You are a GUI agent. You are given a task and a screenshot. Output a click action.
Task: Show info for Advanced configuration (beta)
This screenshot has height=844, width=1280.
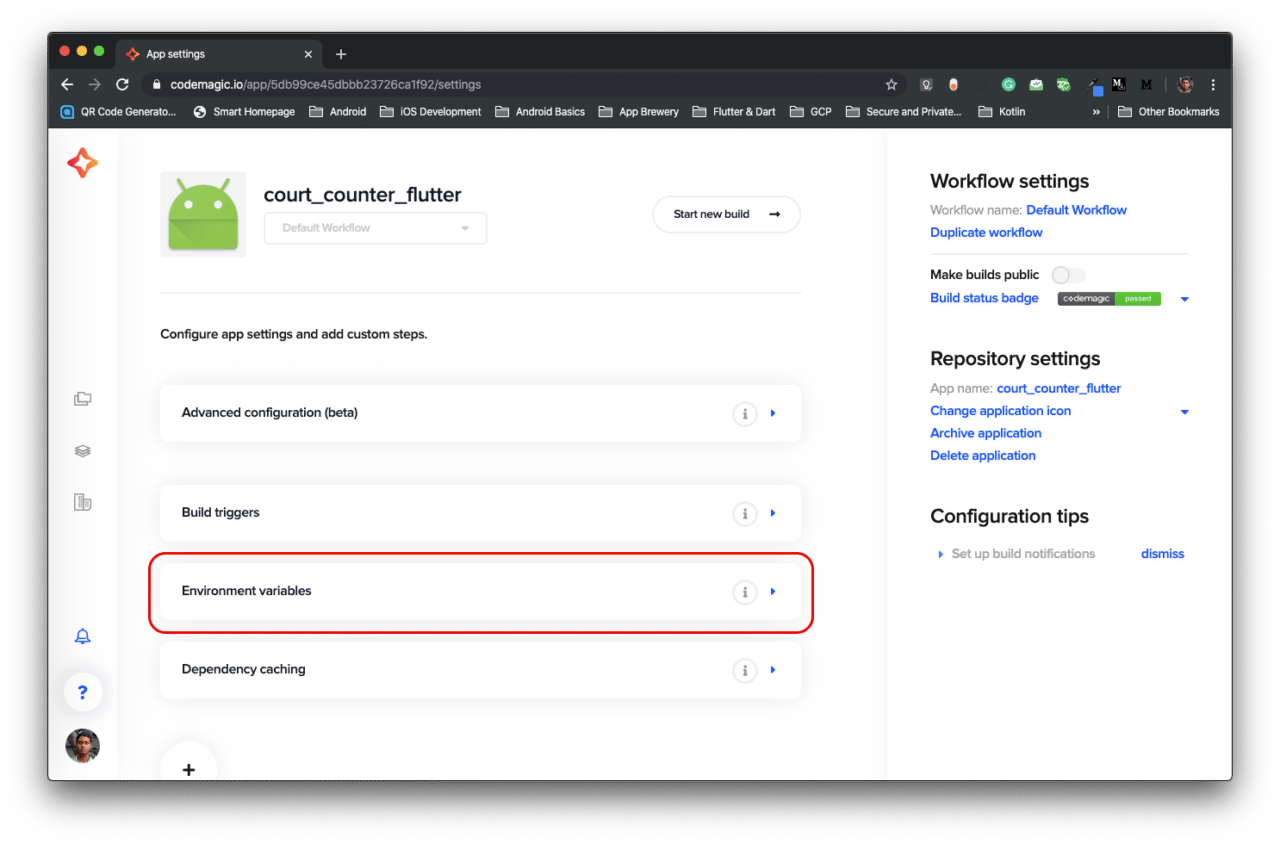click(744, 413)
